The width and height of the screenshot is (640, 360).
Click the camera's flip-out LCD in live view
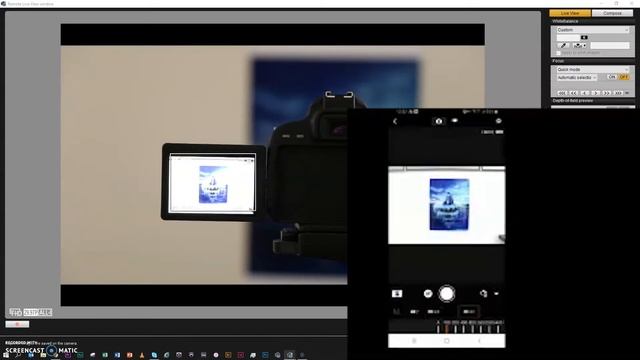click(212, 182)
